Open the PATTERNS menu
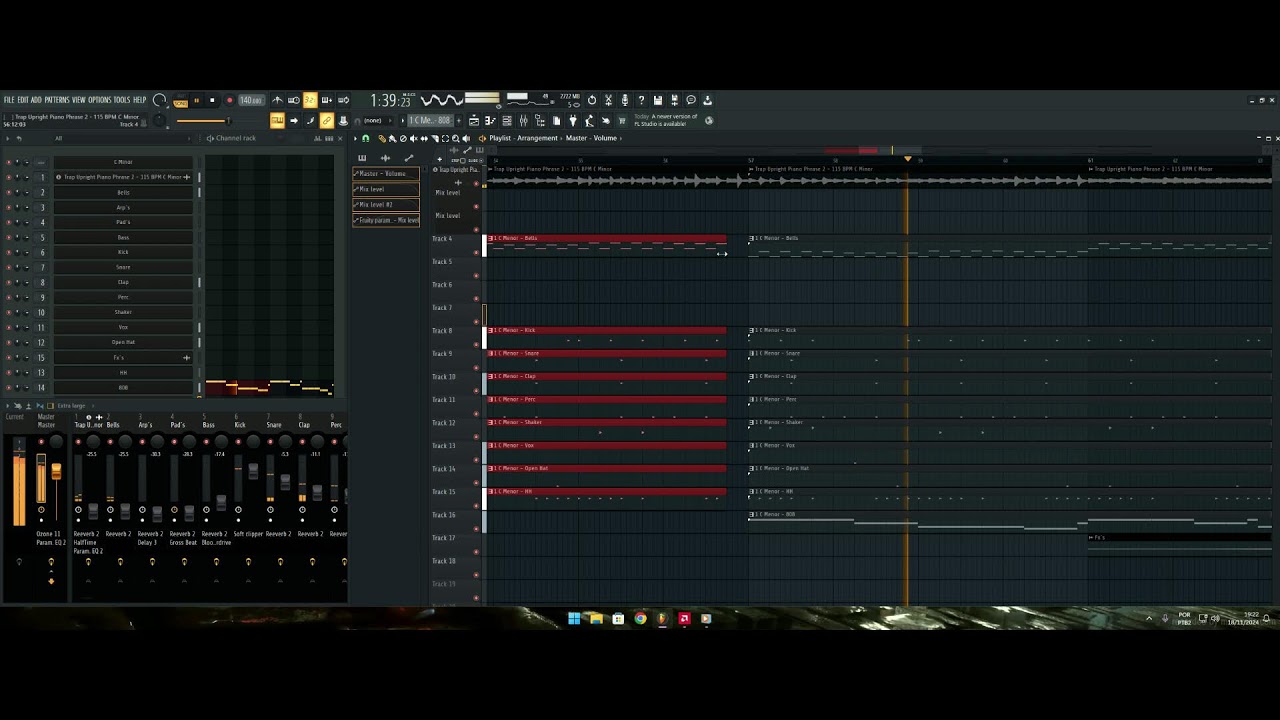Screen dimensions: 1280x720 tap(57, 100)
